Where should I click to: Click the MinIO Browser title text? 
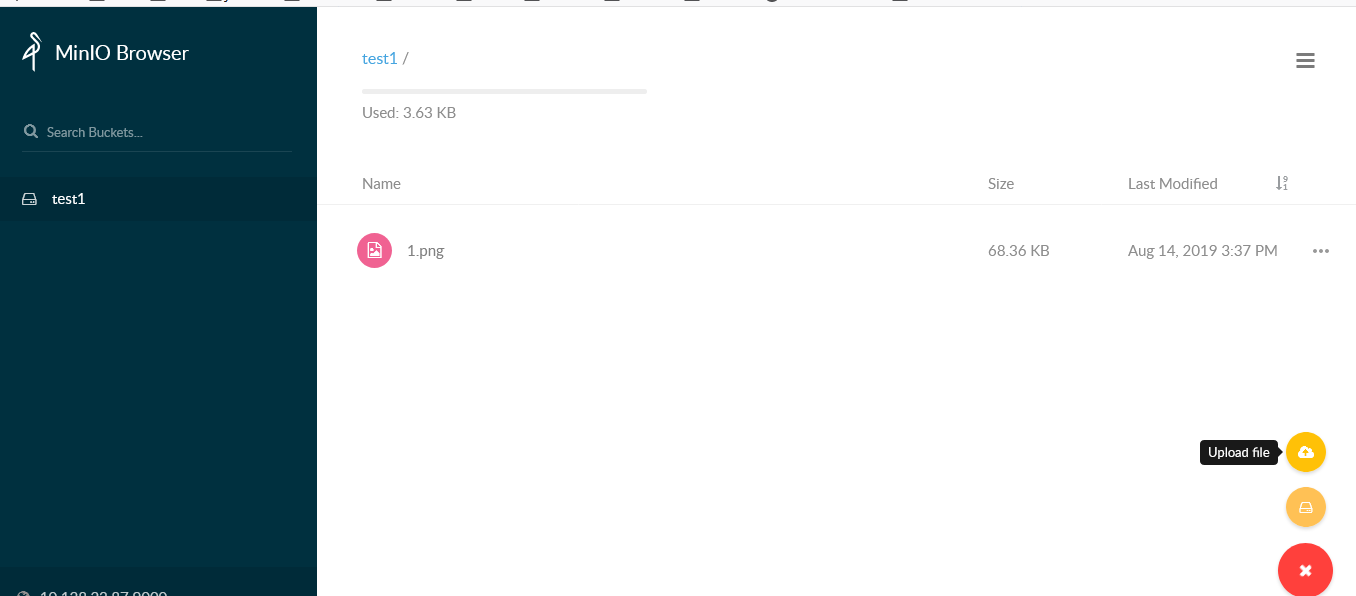pyautogui.click(x=122, y=53)
